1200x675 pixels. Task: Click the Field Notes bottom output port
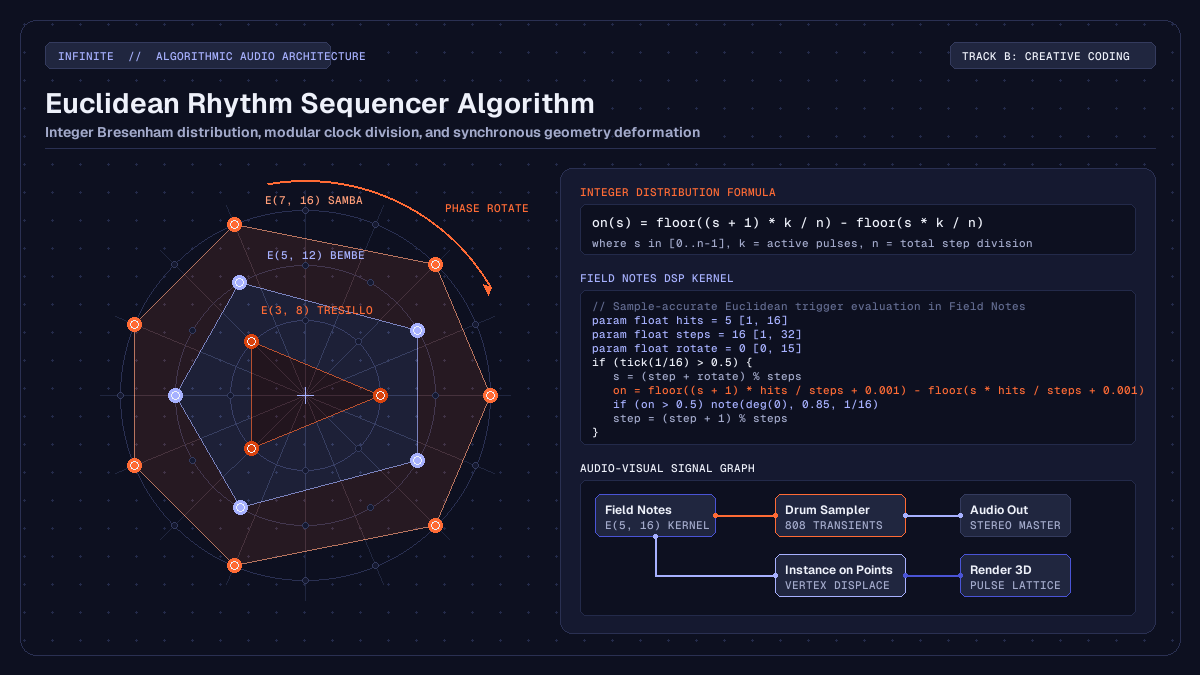point(655,537)
